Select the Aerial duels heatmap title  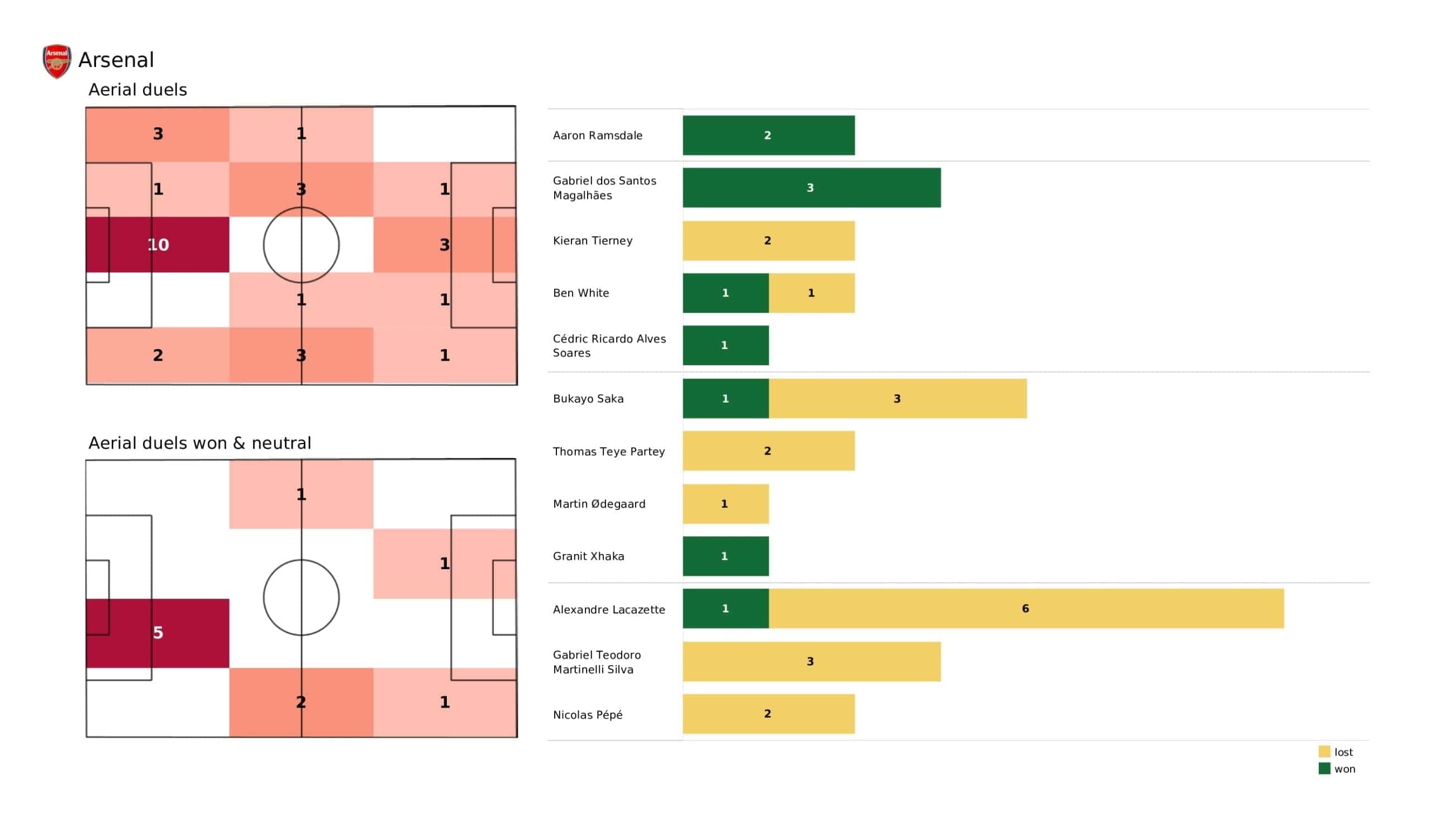tap(138, 90)
